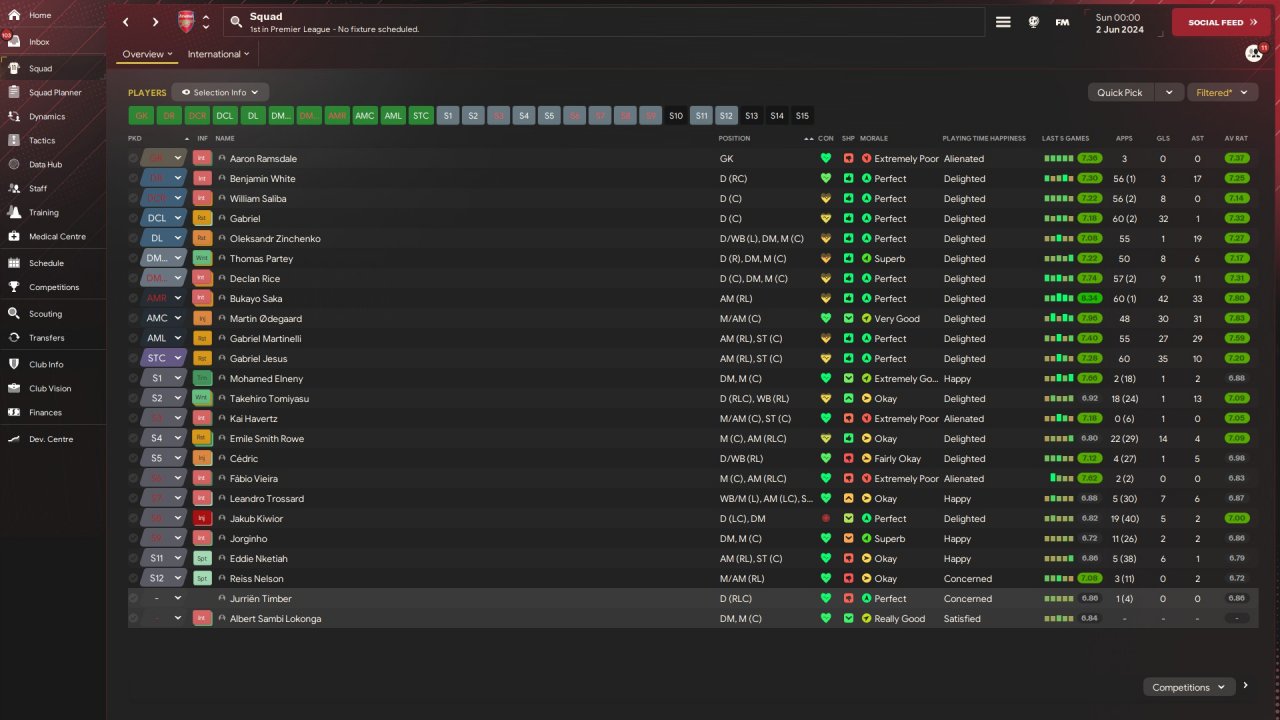Sort by the MORALE column header
1280x720 pixels.
[874, 138]
